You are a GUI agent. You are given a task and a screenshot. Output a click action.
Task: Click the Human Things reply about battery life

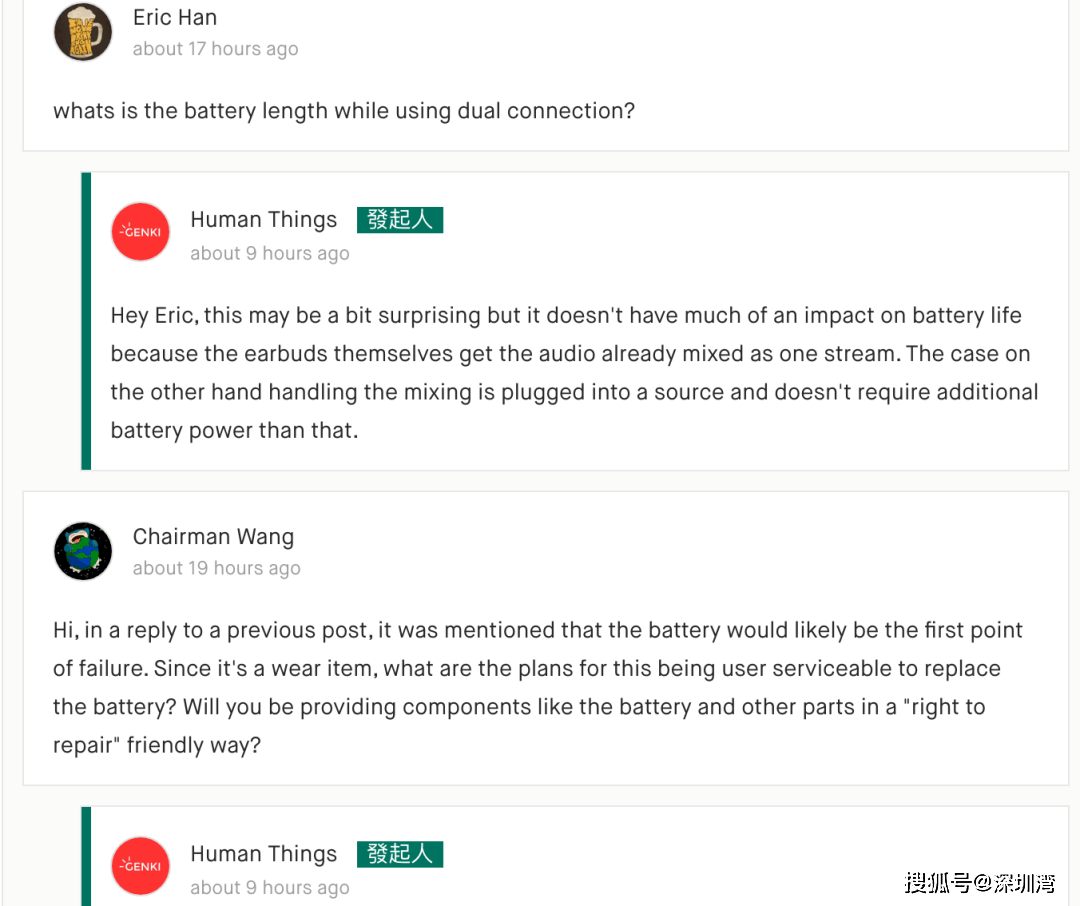574,373
